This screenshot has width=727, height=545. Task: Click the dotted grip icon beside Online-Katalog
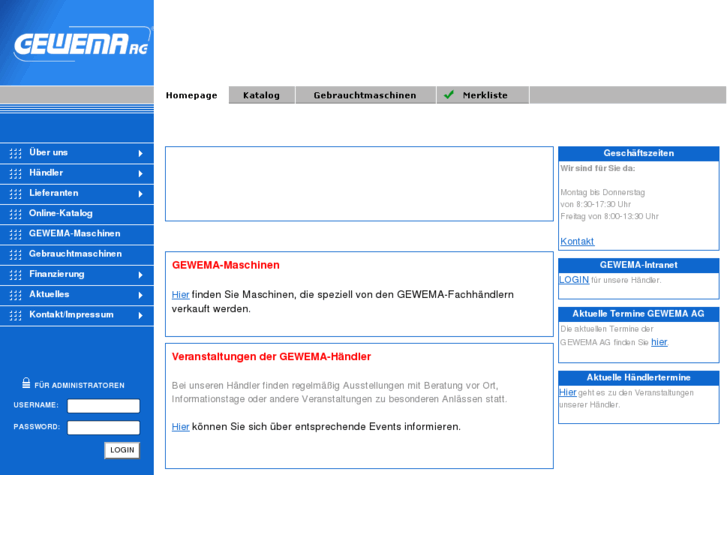pos(15,214)
